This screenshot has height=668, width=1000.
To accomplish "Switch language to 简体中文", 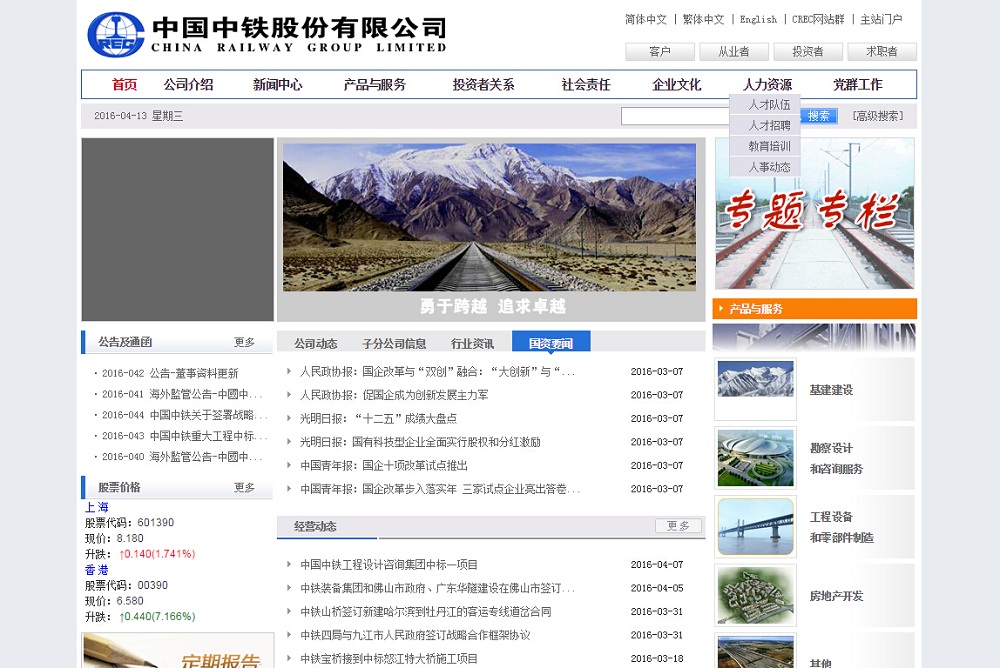I will click(645, 19).
